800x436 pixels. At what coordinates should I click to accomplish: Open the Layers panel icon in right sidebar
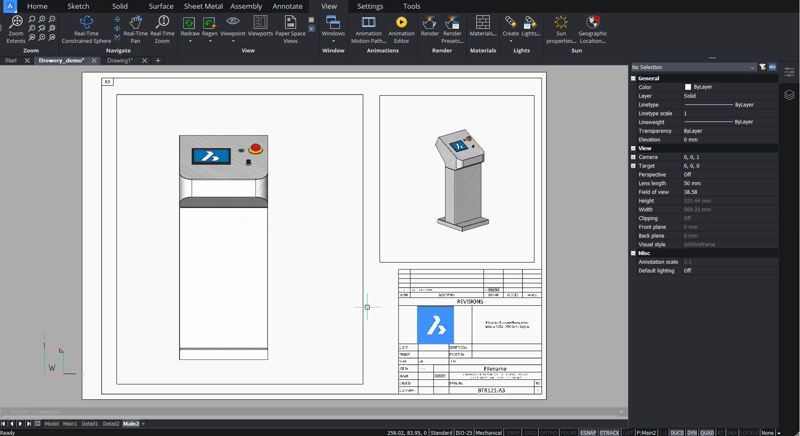(789, 95)
